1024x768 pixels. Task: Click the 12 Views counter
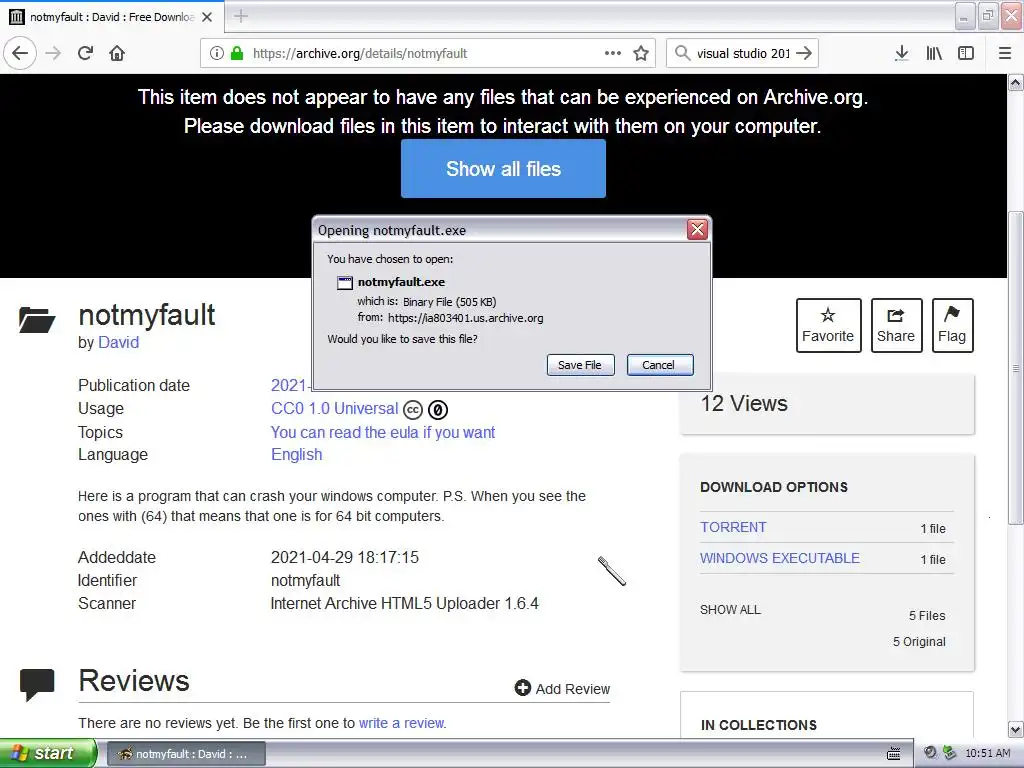pos(744,404)
